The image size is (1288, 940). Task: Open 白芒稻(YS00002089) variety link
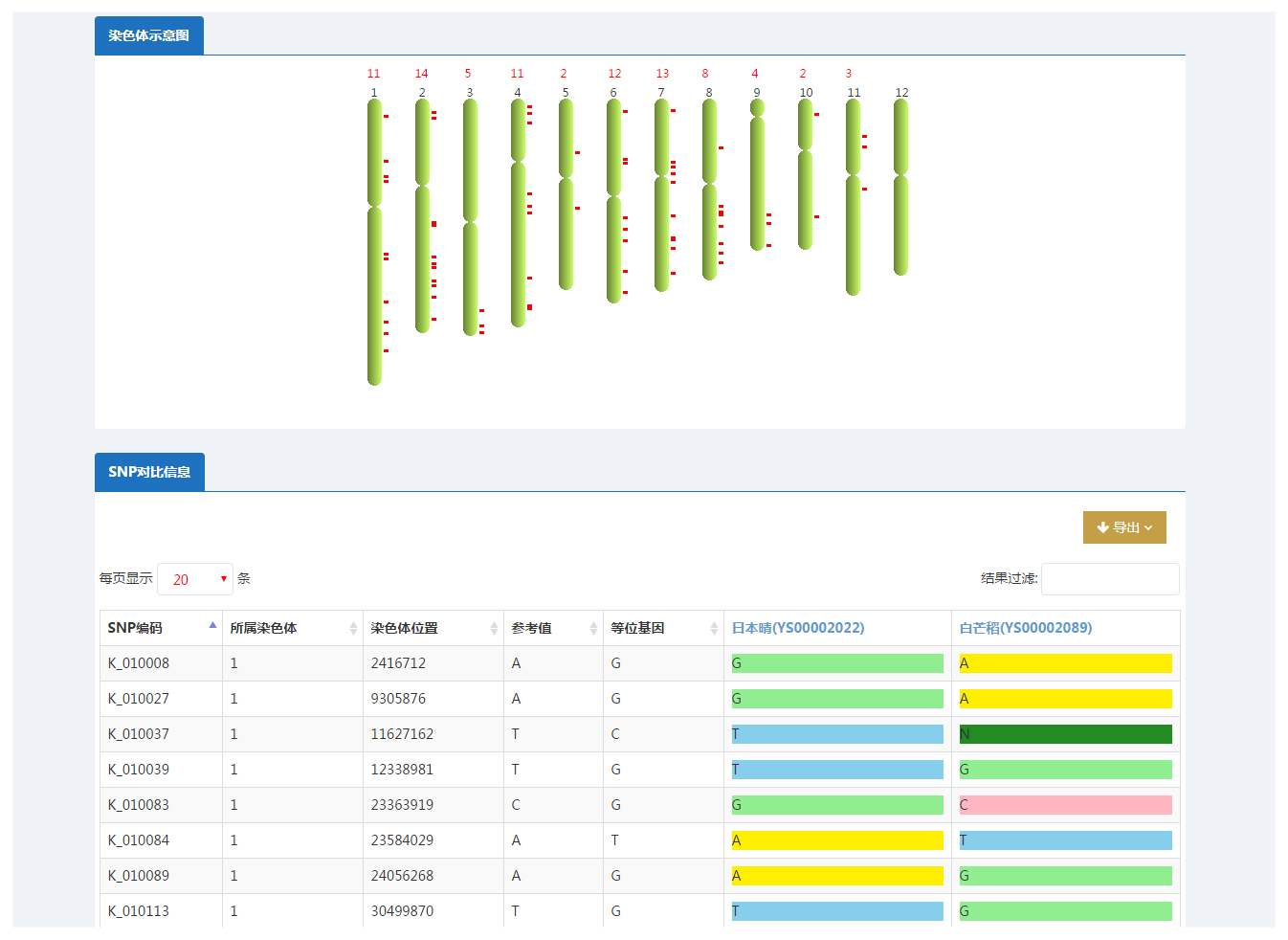pyautogui.click(x=1025, y=628)
